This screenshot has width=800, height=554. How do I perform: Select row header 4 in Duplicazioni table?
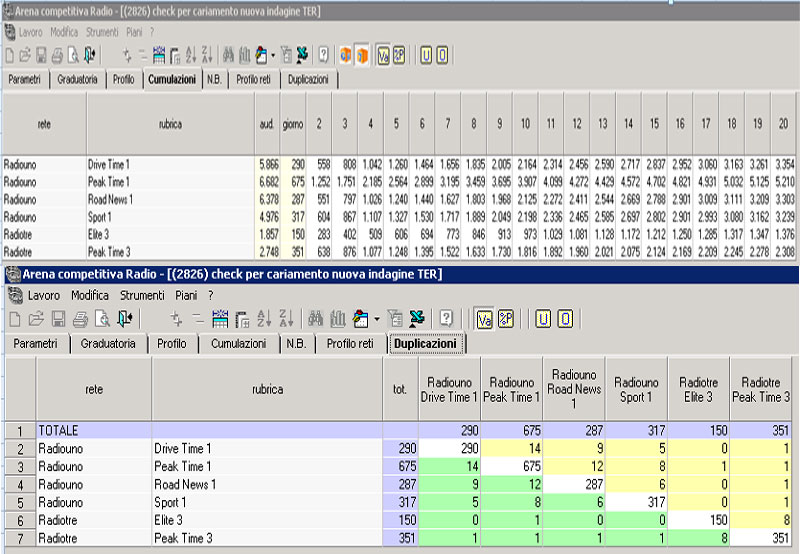coord(21,484)
